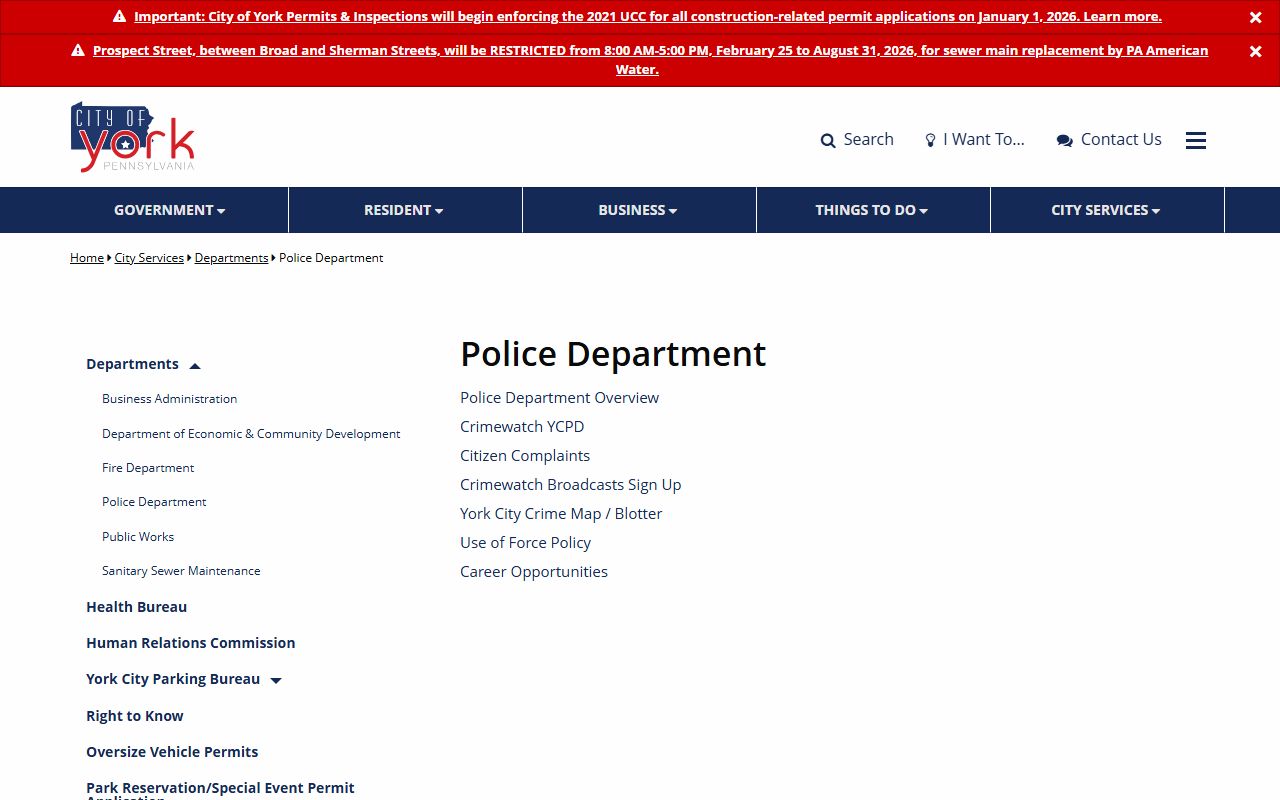Dismiss the UCC permit enforcement alert

click(1255, 17)
